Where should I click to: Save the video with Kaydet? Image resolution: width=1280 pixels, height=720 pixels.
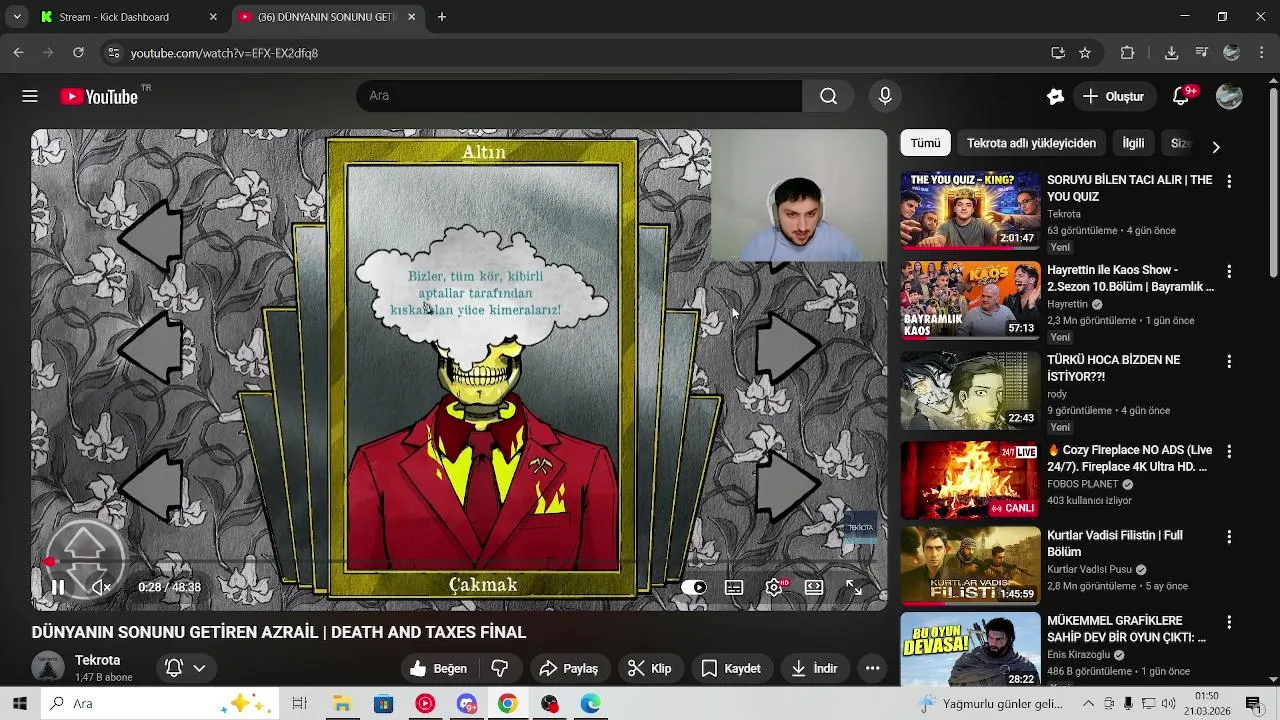tap(731, 668)
